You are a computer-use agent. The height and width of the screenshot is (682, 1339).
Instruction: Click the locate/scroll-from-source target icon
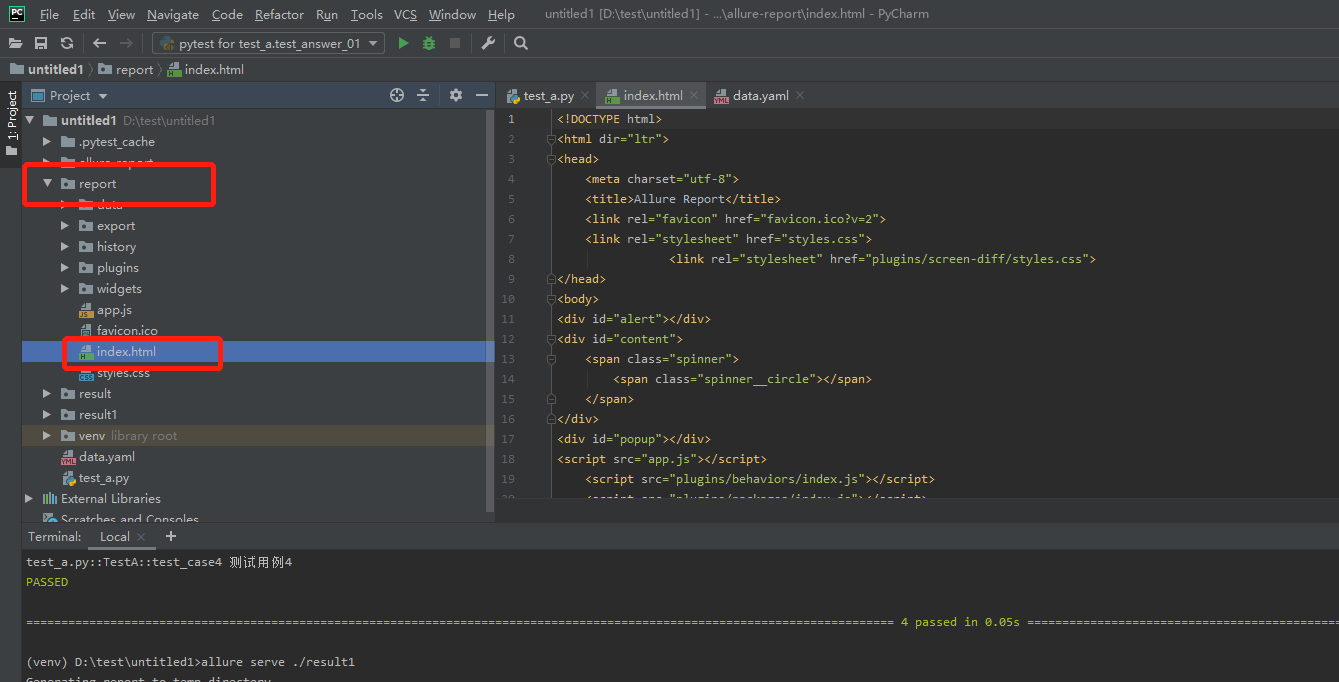(x=397, y=95)
